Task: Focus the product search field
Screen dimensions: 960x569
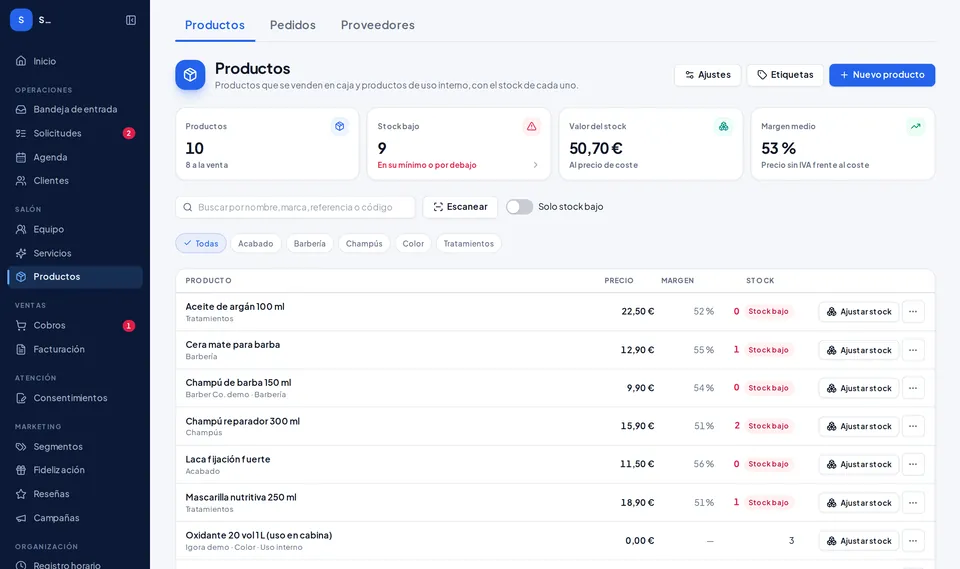Action: (295, 207)
